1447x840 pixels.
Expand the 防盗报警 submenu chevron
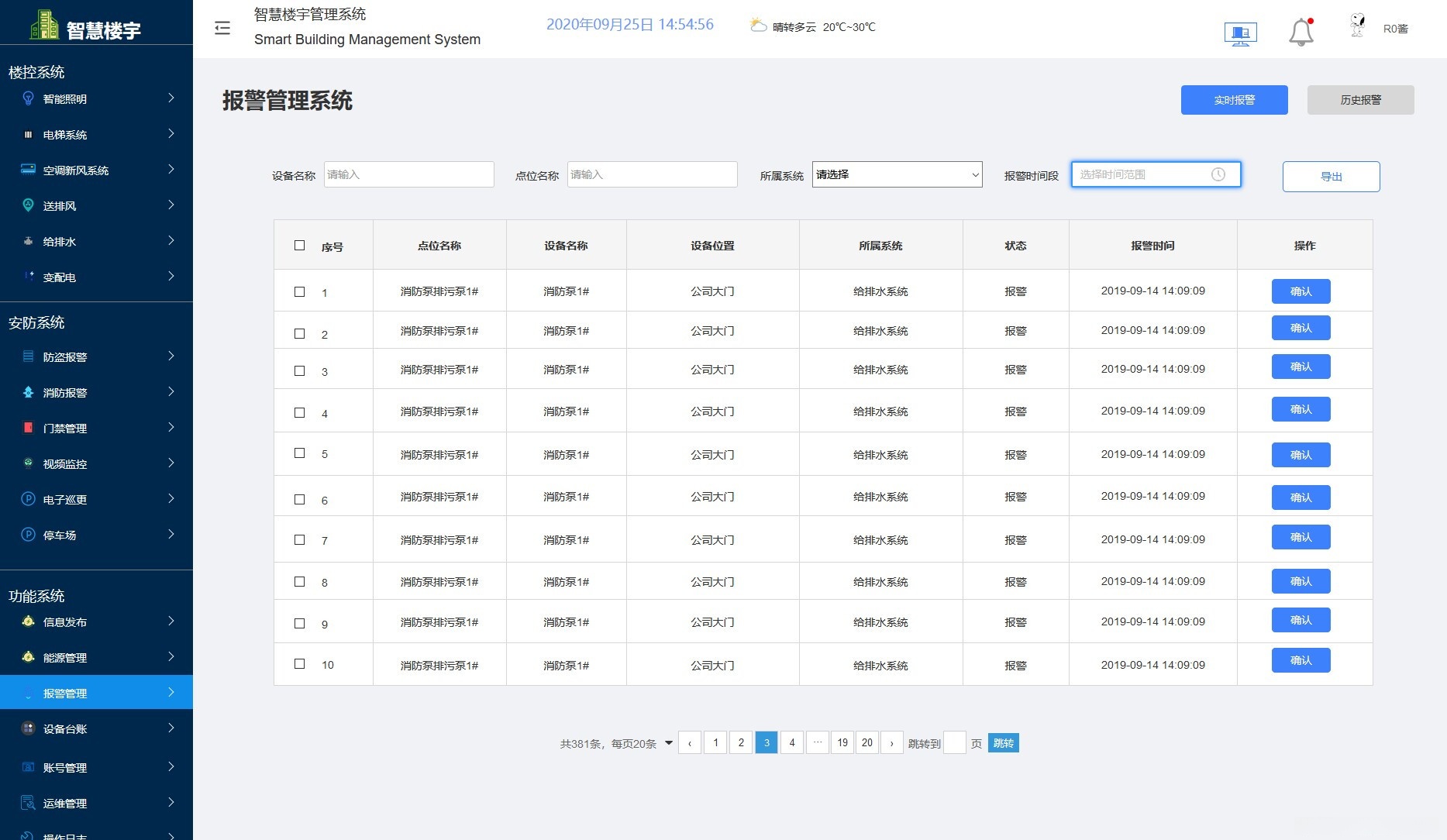(171, 356)
